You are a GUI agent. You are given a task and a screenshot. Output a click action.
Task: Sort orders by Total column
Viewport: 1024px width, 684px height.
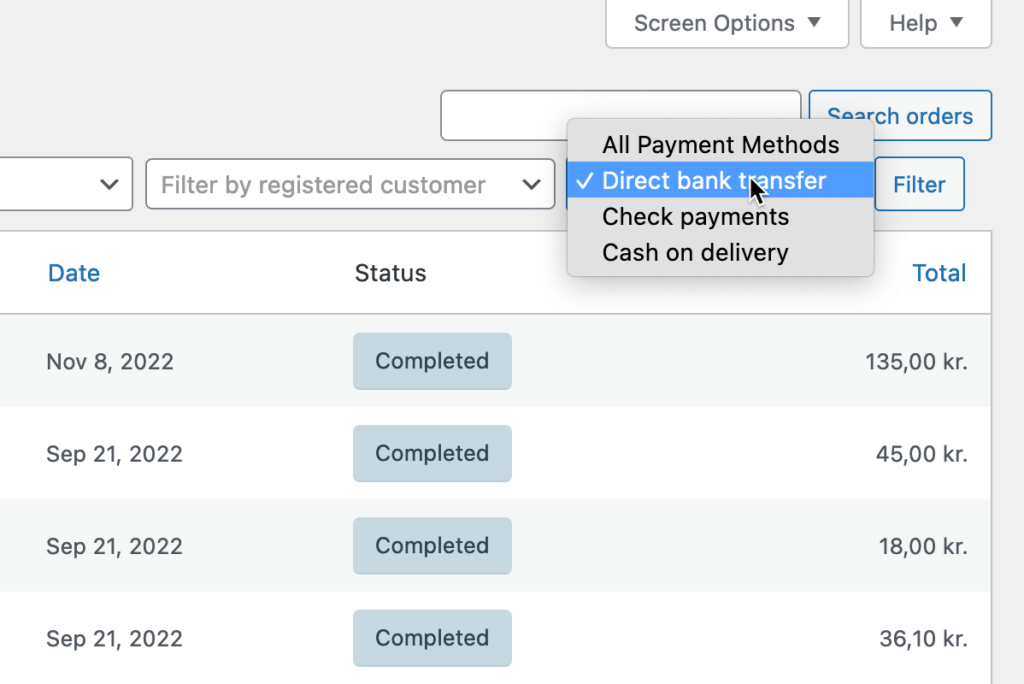(x=938, y=273)
